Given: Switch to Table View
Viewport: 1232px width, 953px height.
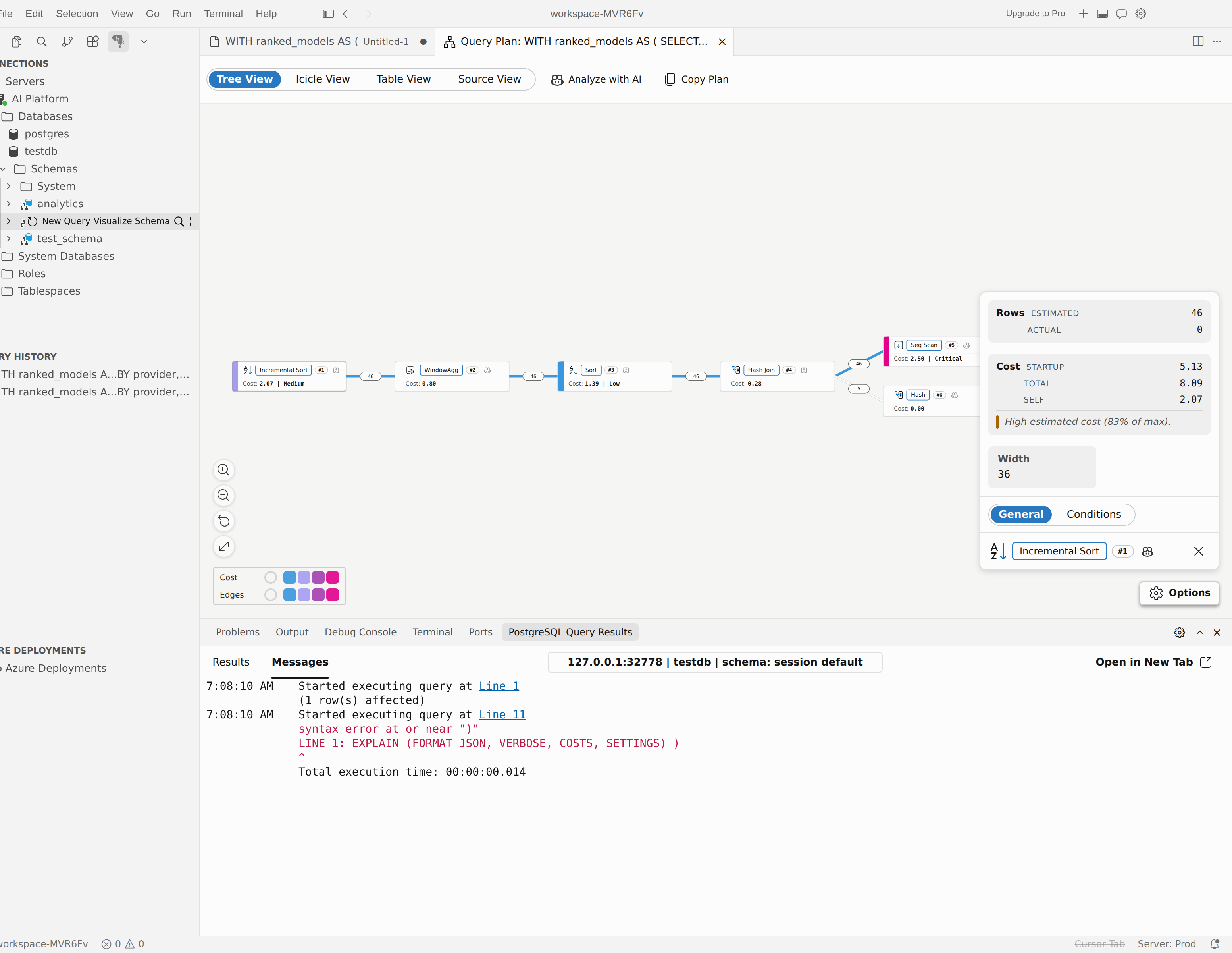Looking at the screenshot, I should pos(404,79).
